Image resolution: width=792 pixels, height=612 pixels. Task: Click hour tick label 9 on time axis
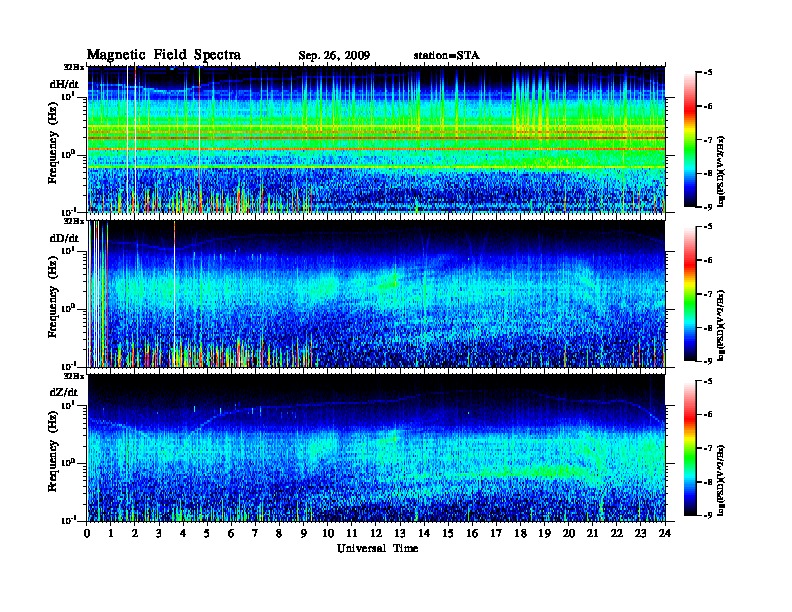pyautogui.click(x=304, y=534)
